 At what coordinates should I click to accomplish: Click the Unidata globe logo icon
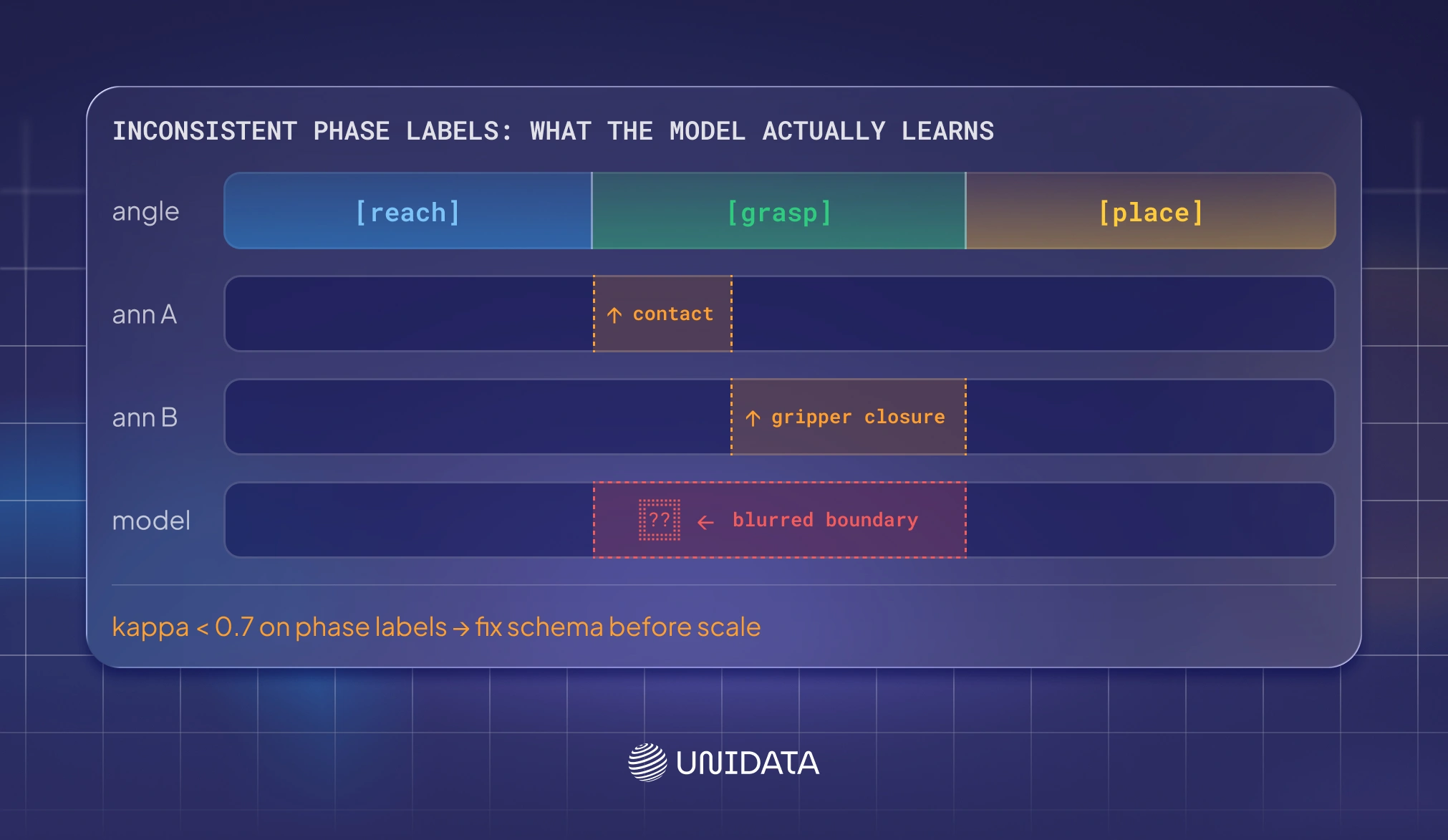647,763
